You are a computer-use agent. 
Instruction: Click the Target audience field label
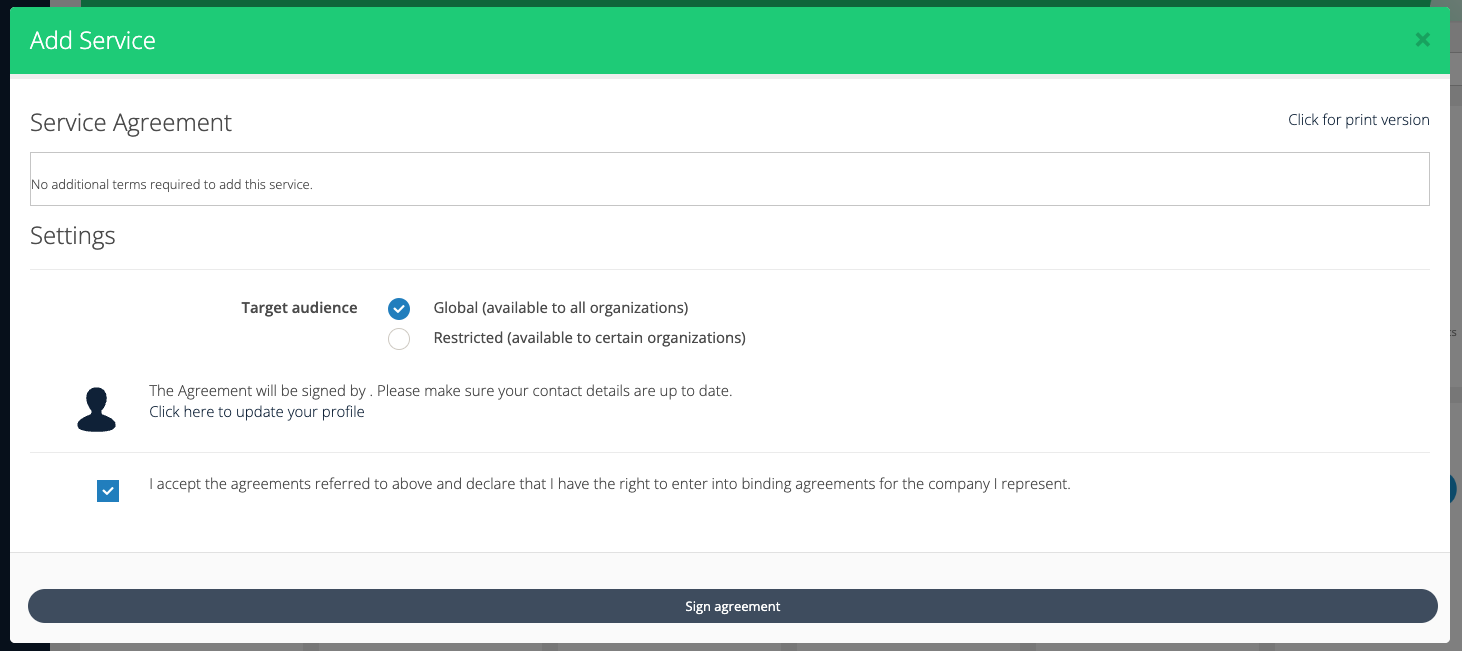(x=299, y=308)
